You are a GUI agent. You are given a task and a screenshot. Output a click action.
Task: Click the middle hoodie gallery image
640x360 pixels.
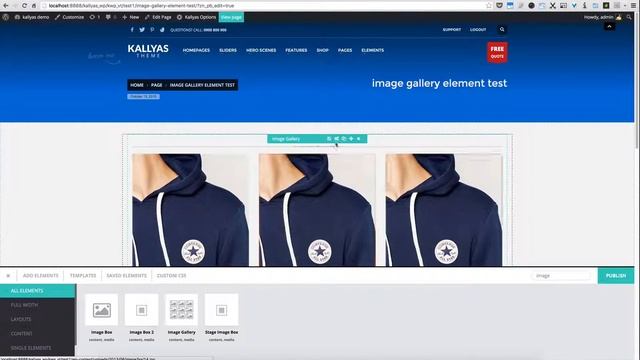[317, 210]
